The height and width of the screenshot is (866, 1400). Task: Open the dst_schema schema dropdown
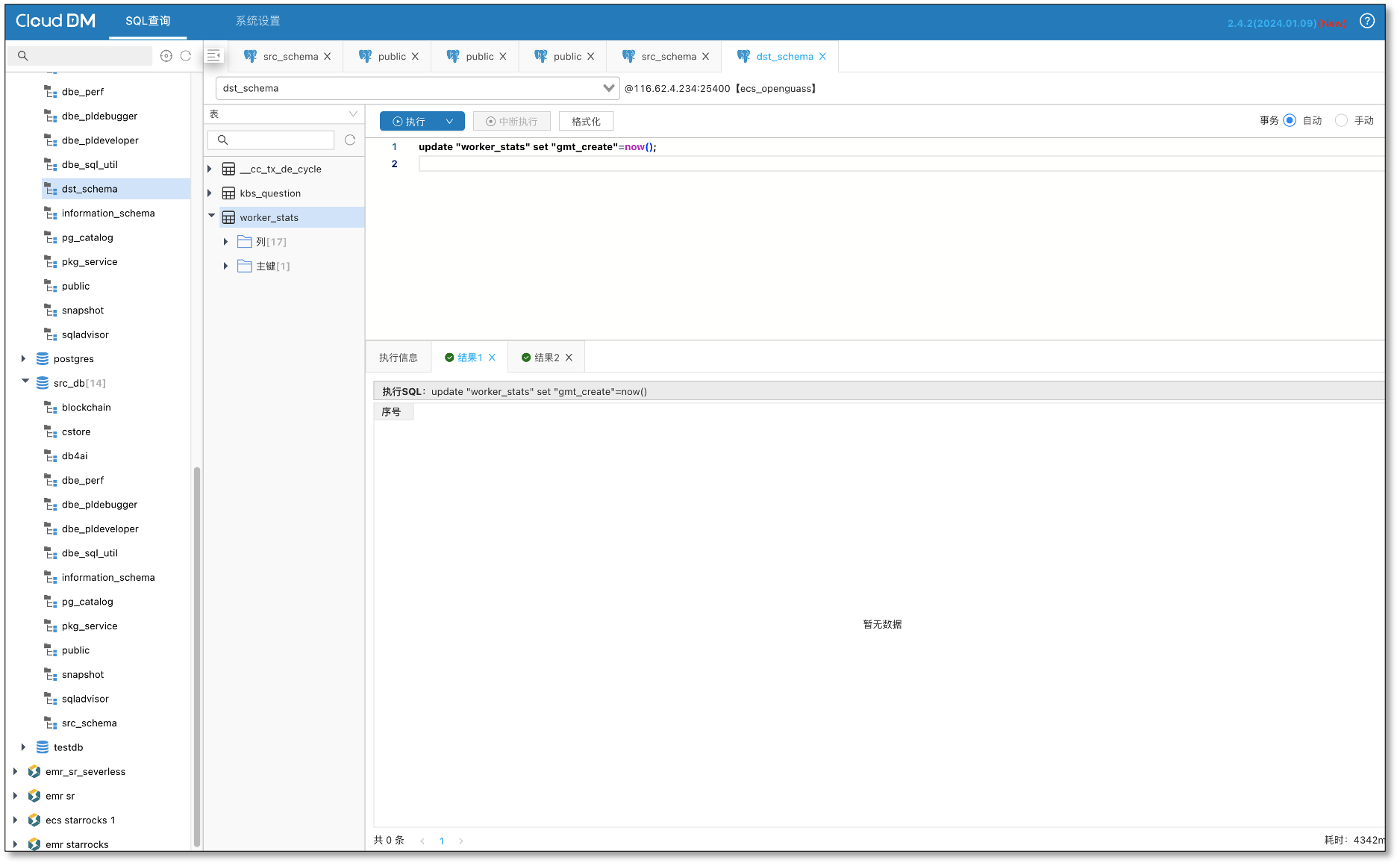pos(608,88)
